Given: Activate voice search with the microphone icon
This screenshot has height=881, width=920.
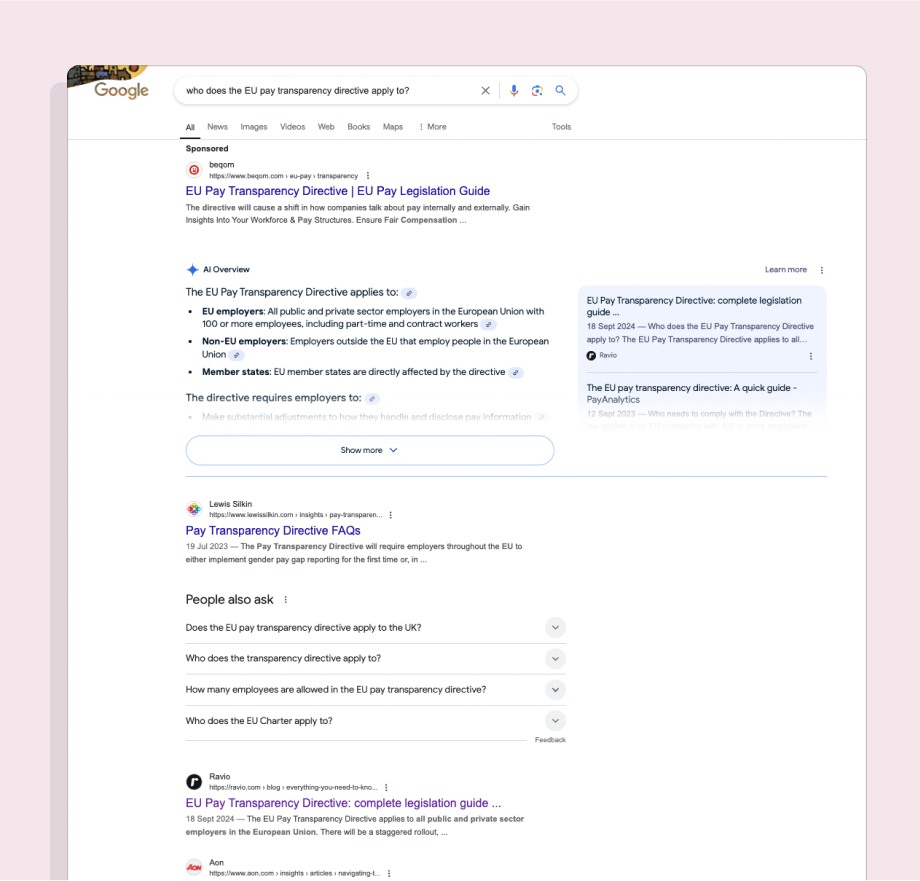Looking at the screenshot, I should [513, 90].
